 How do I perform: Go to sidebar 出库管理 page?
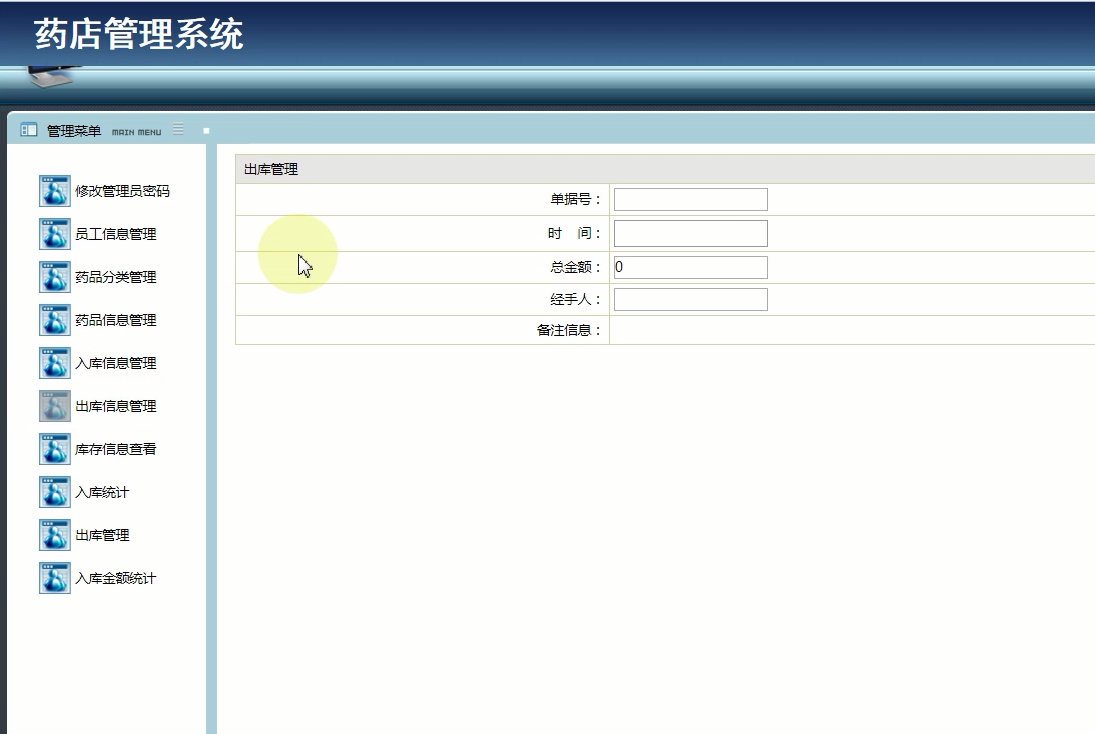[102, 535]
